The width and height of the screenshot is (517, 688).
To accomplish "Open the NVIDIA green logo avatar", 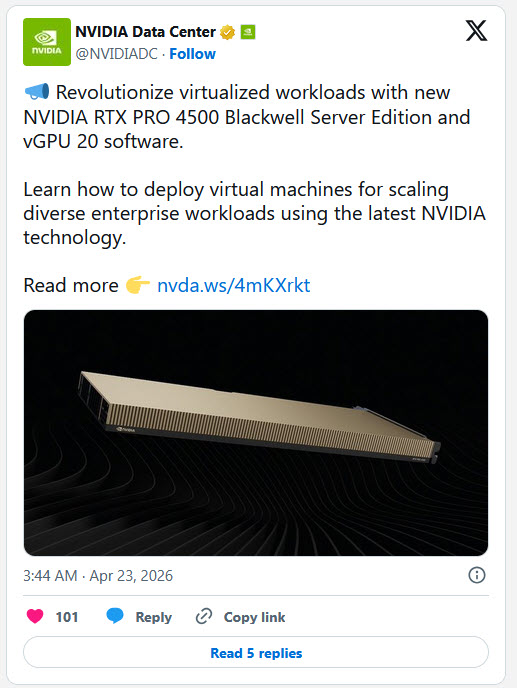I will point(47,42).
